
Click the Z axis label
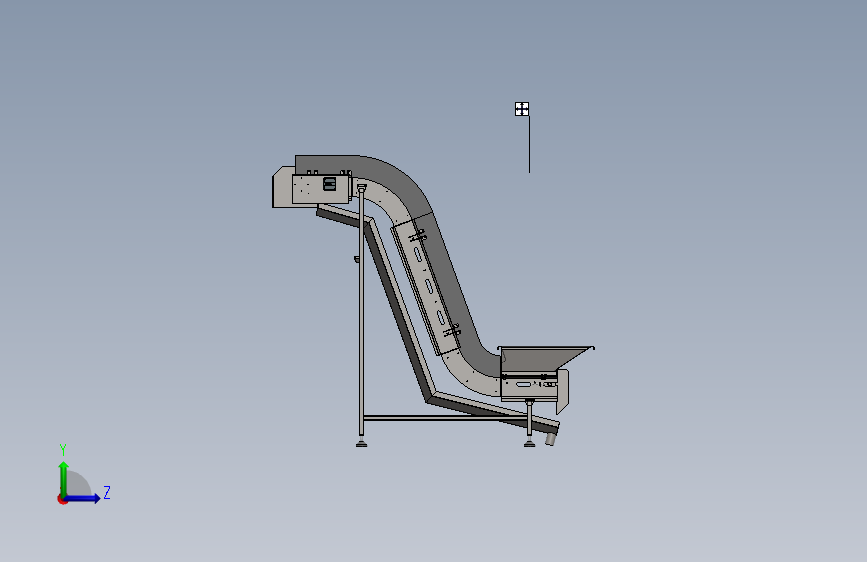[x=107, y=492]
